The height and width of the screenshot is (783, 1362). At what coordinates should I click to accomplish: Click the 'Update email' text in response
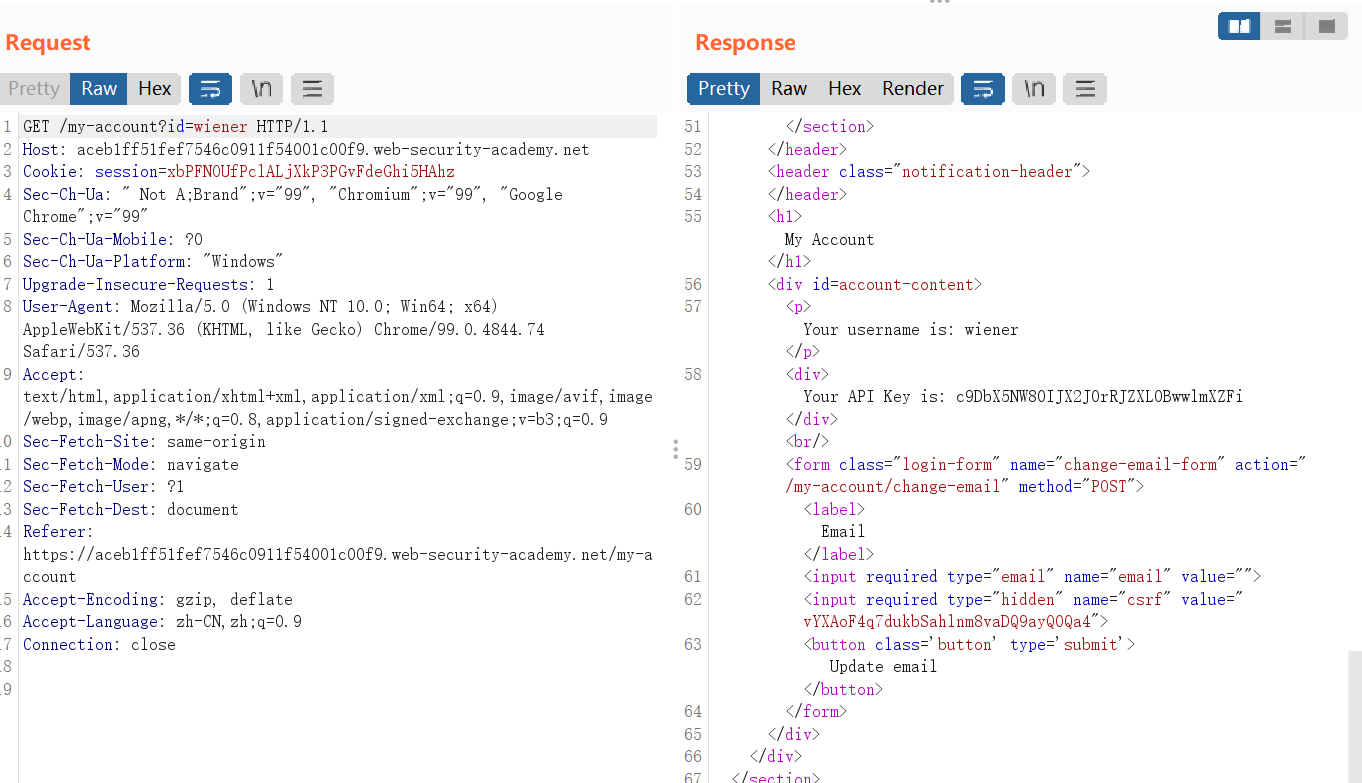(883, 667)
